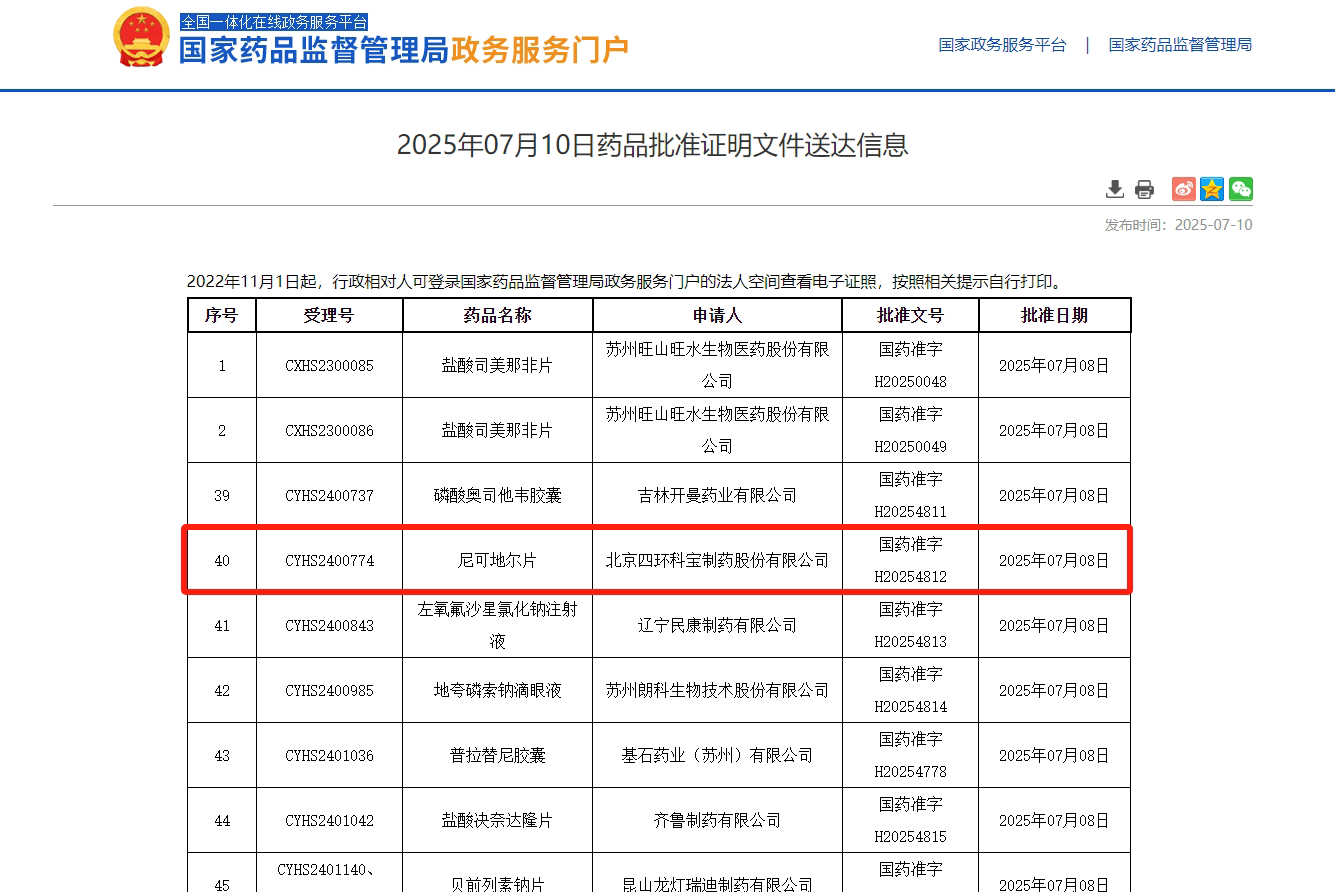
Task: Click applicant 吉林开曼药业有限公司
Action: pos(717,496)
